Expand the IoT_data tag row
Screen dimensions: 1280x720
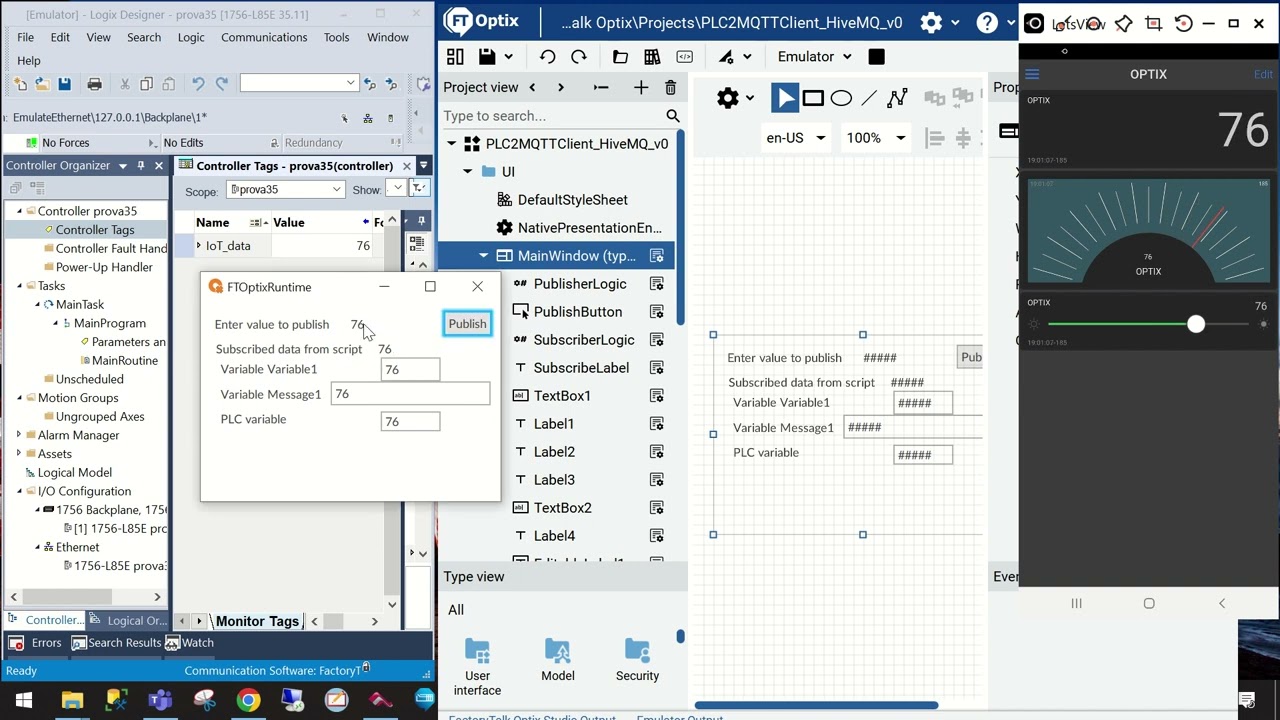198,246
